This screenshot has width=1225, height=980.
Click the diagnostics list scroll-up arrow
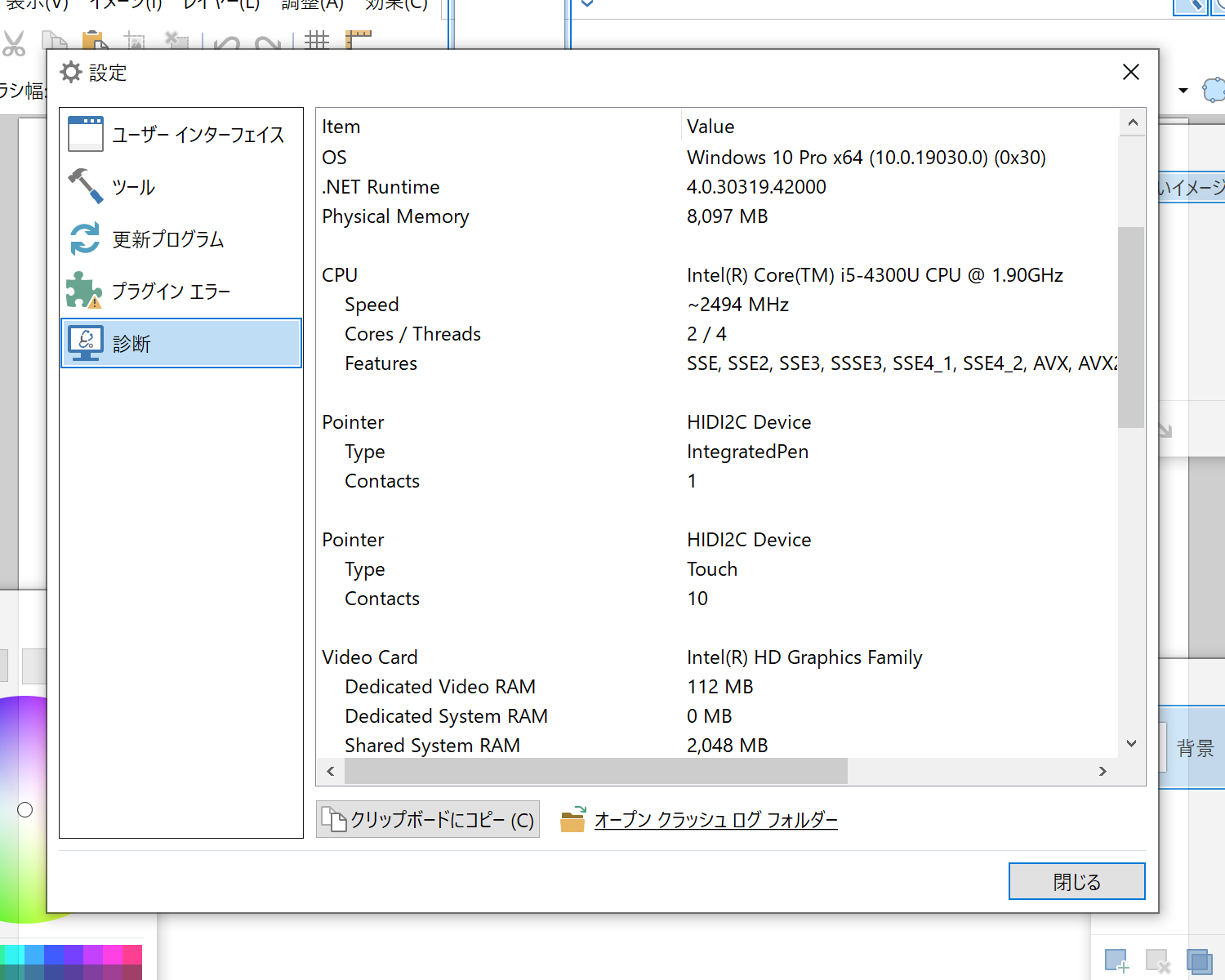coord(1132,123)
